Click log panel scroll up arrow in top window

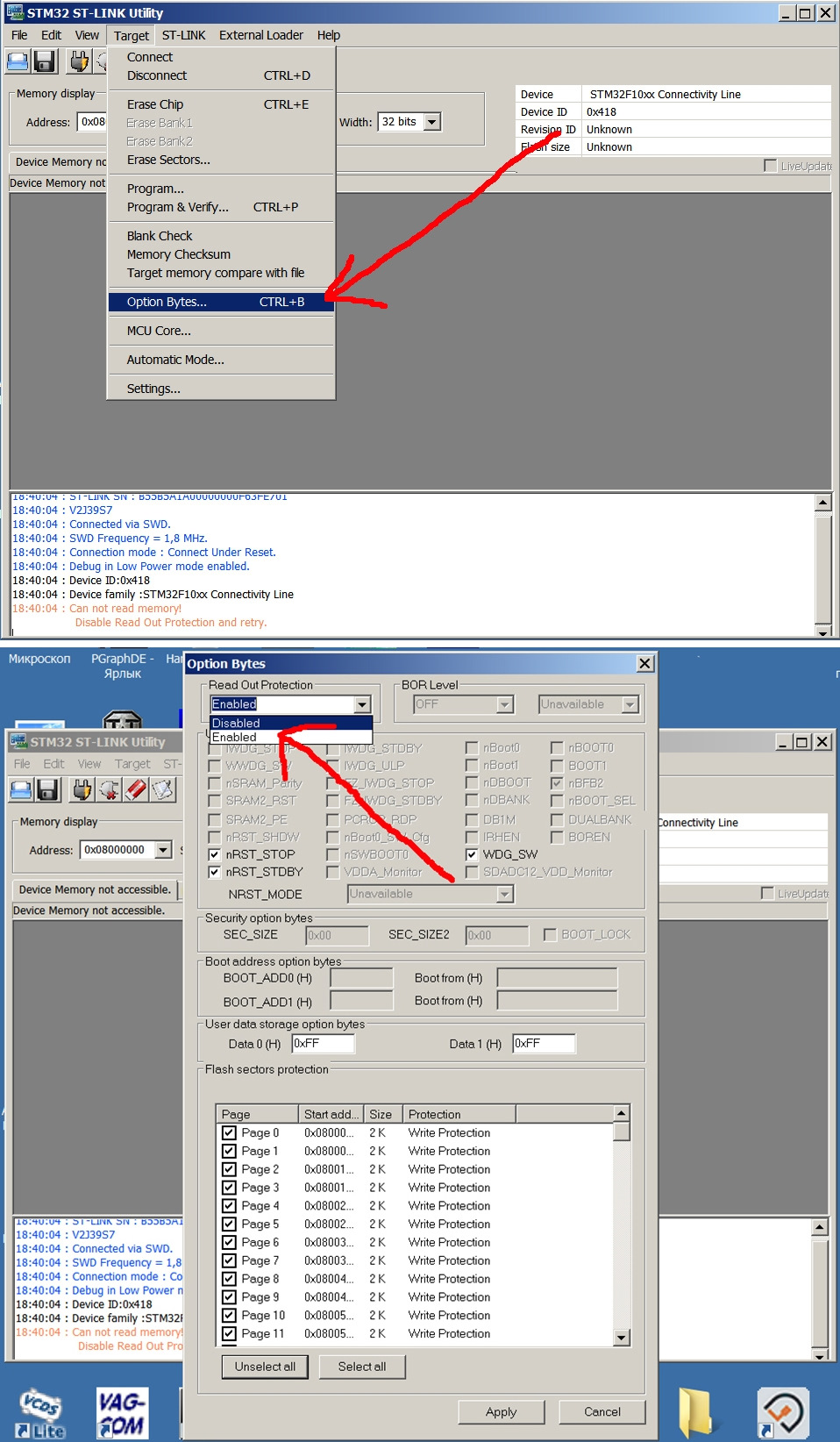[x=823, y=503]
